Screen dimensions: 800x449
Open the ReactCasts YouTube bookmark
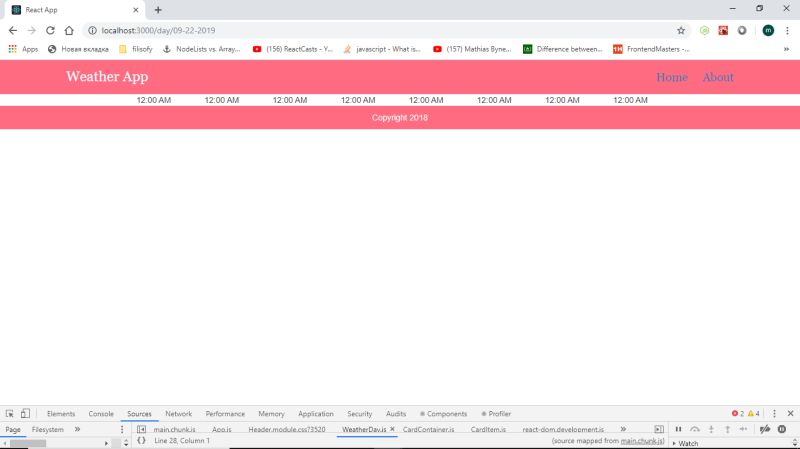tap(293, 49)
